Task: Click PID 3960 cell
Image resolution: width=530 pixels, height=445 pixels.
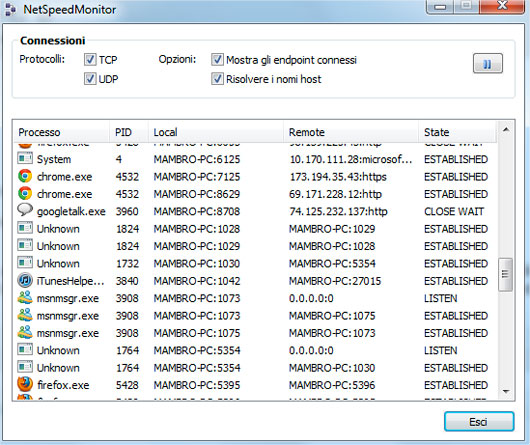Action: pos(127,212)
